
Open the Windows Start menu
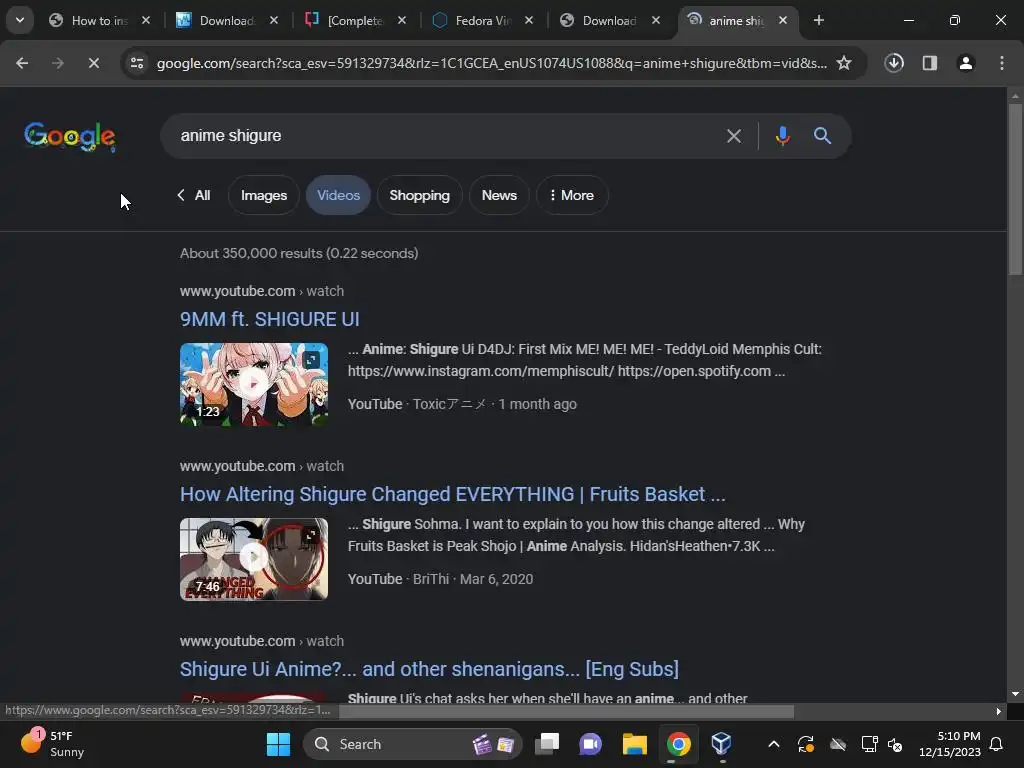point(278,744)
